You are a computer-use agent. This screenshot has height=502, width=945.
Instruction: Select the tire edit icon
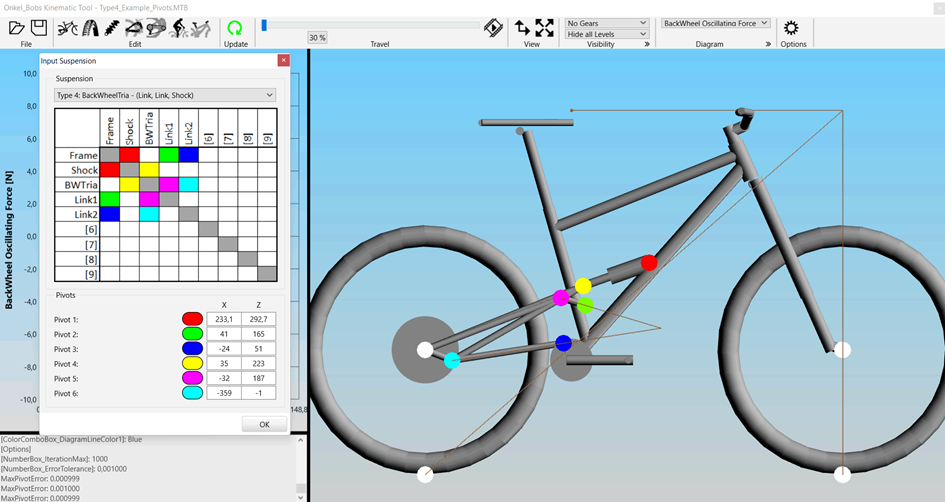click(92, 28)
